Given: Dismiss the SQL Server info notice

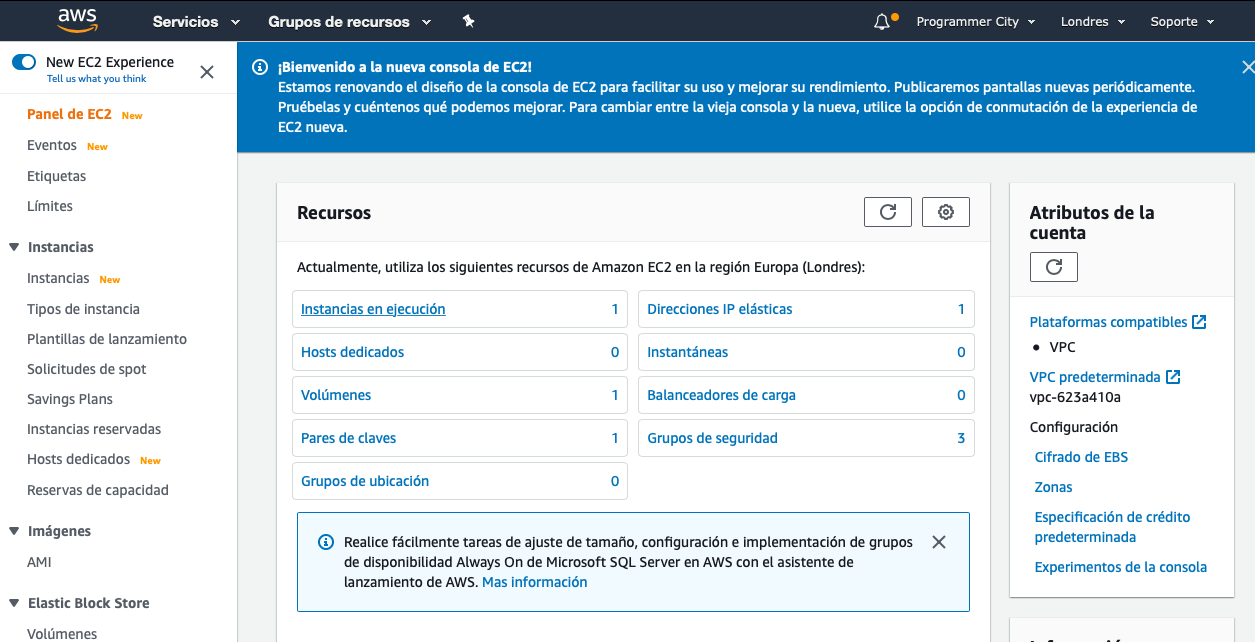Looking at the screenshot, I should click(x=938, y=542).
